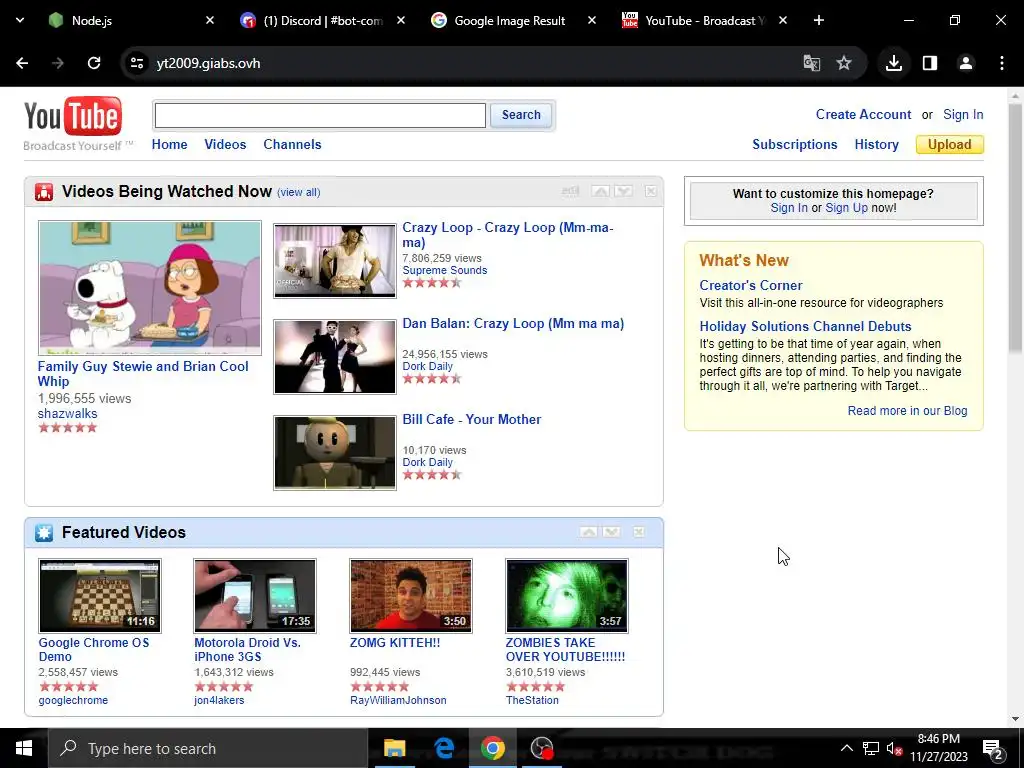Move Featured Videos module up
The height and width of the screenshot is (768, 1024).
point(588,532)
